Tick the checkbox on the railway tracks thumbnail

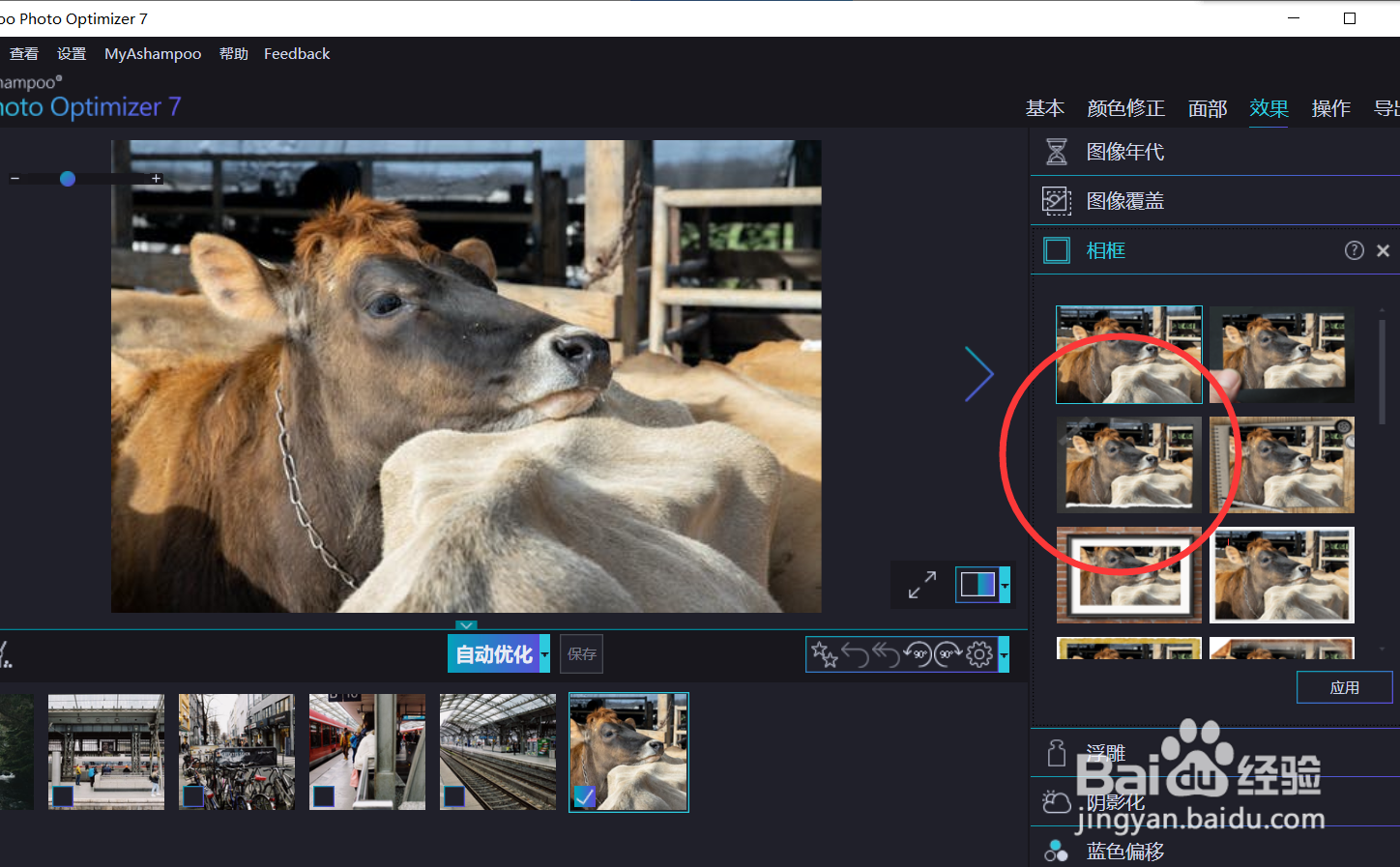pyautogui.click(x=454, y=796)
